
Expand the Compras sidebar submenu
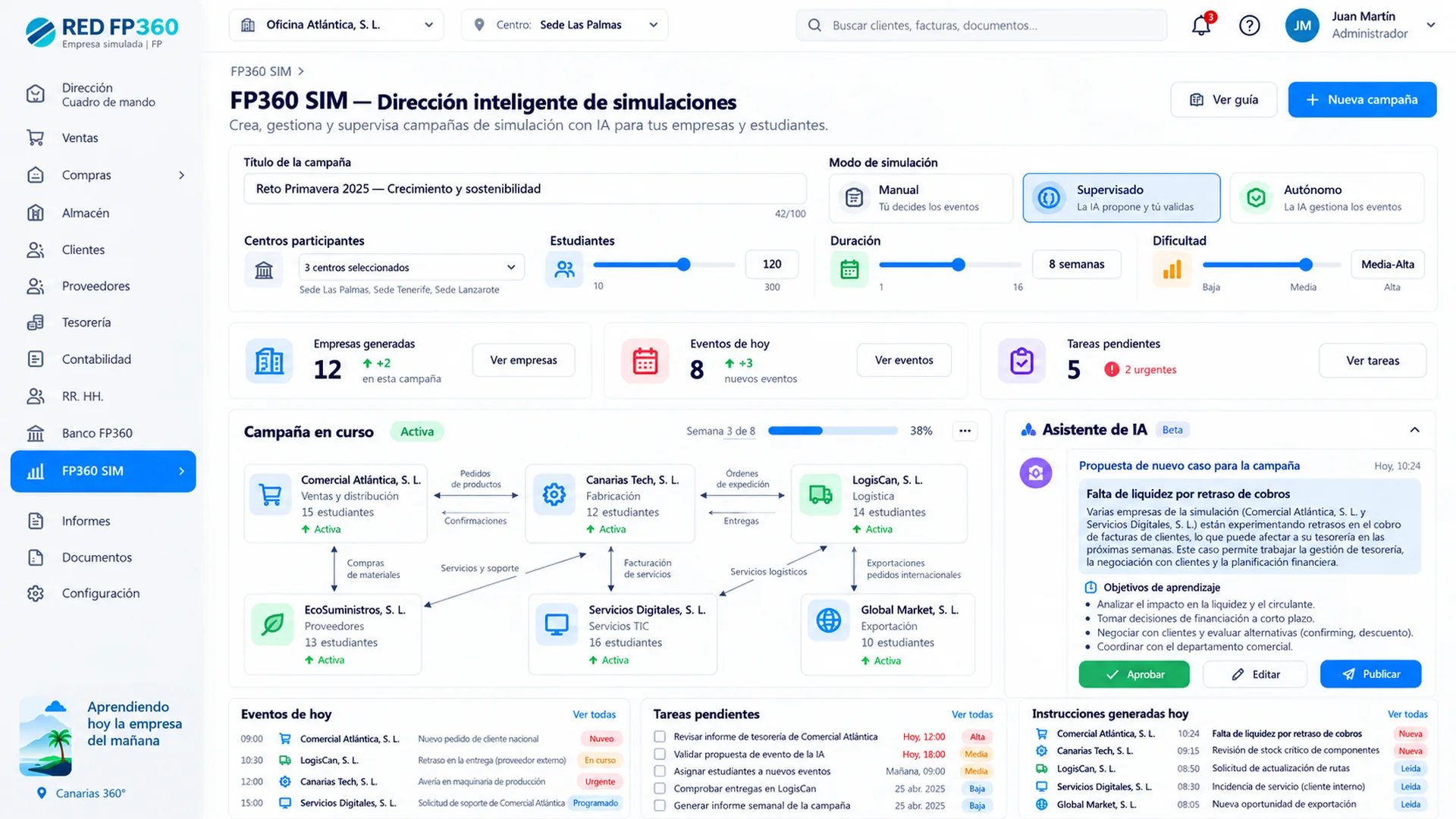pyautogui.click(x=181, y=175)
